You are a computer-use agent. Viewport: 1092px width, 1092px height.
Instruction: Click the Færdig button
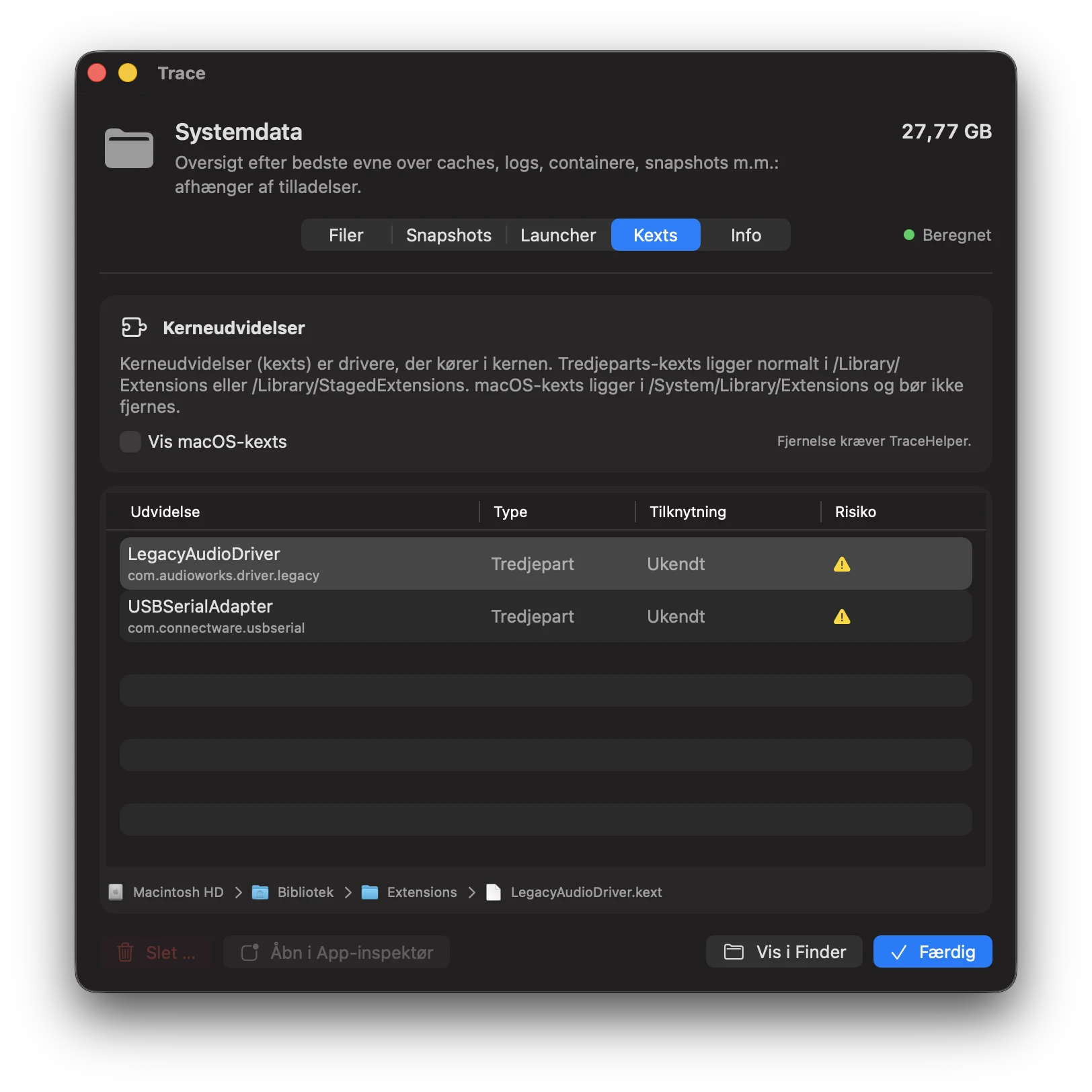tap(933, 952)
